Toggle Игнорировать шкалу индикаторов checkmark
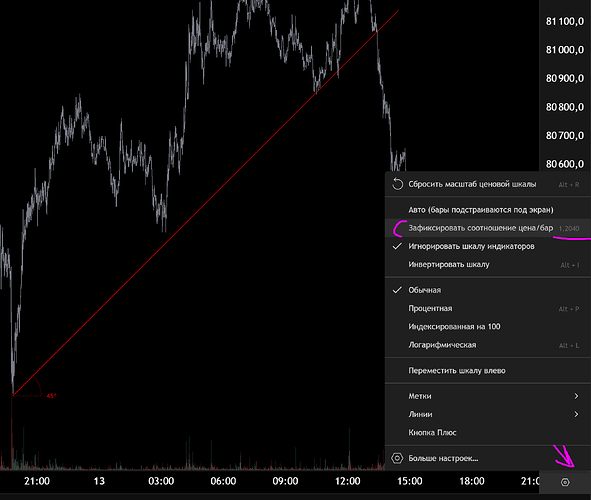 488,246
